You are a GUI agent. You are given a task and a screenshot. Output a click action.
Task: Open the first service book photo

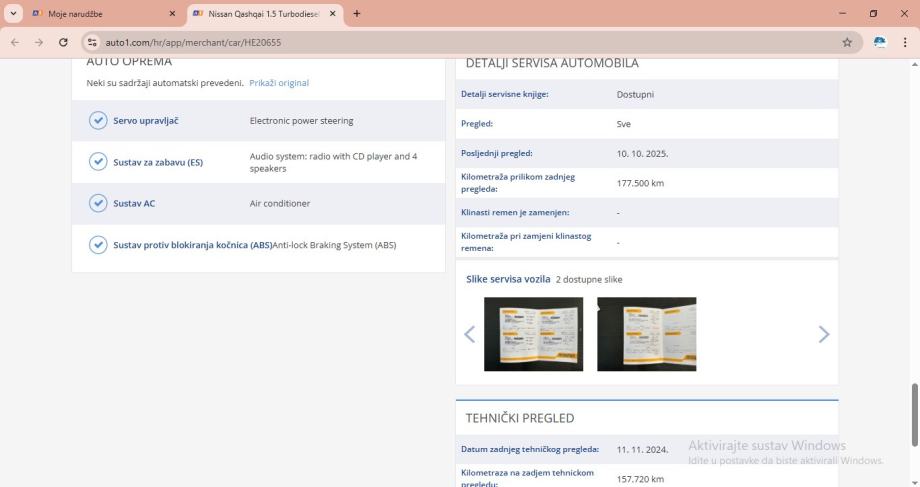point(533,334)
